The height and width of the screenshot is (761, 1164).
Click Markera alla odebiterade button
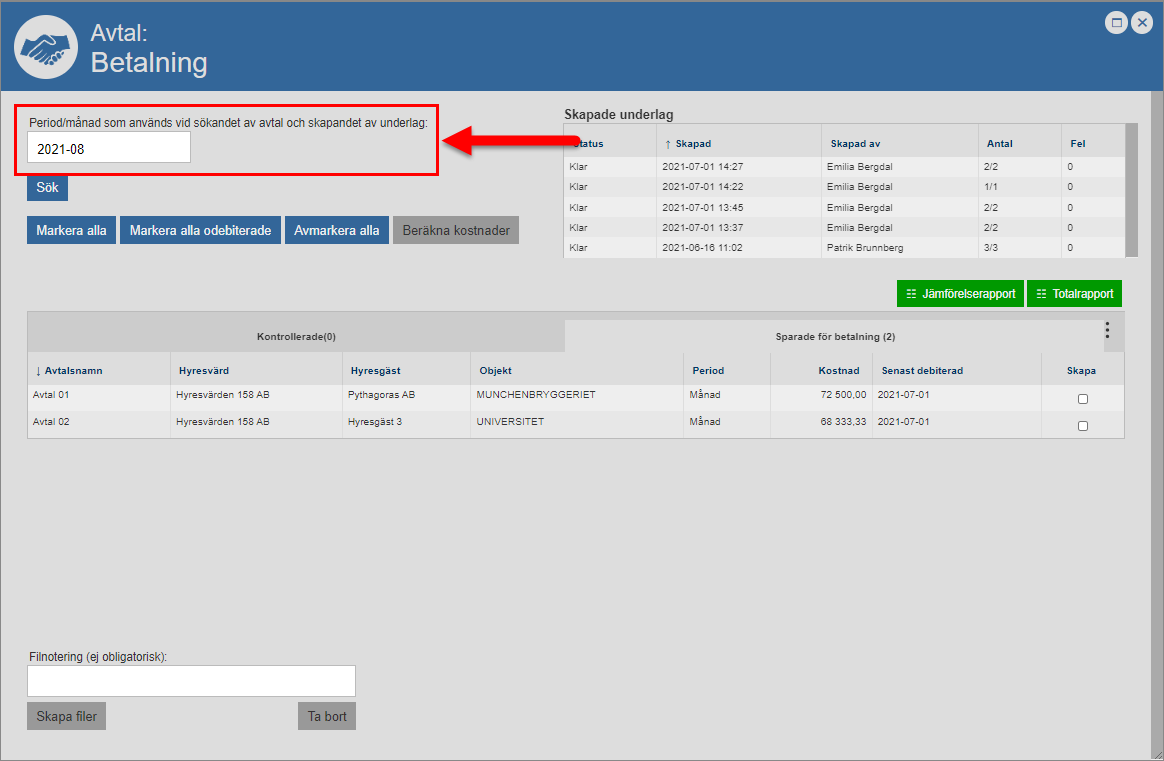click(x=200, y=230)
